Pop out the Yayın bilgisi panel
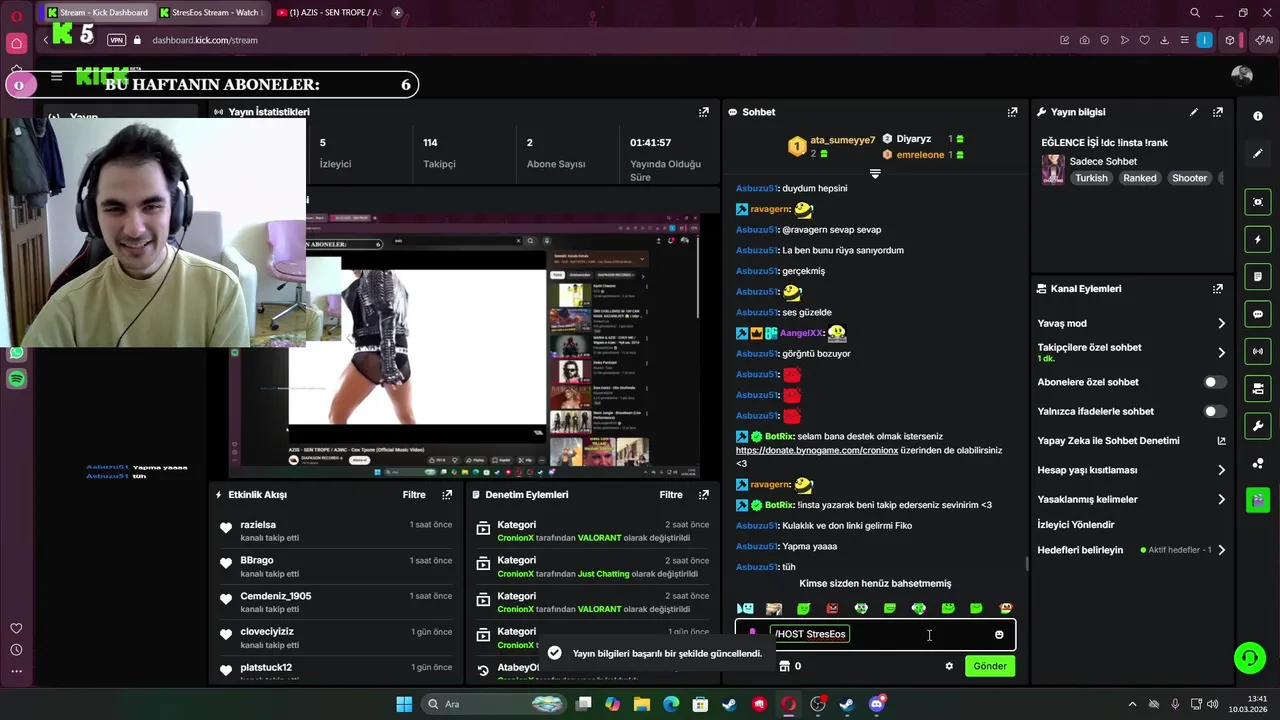 [x=1218, y=112]
